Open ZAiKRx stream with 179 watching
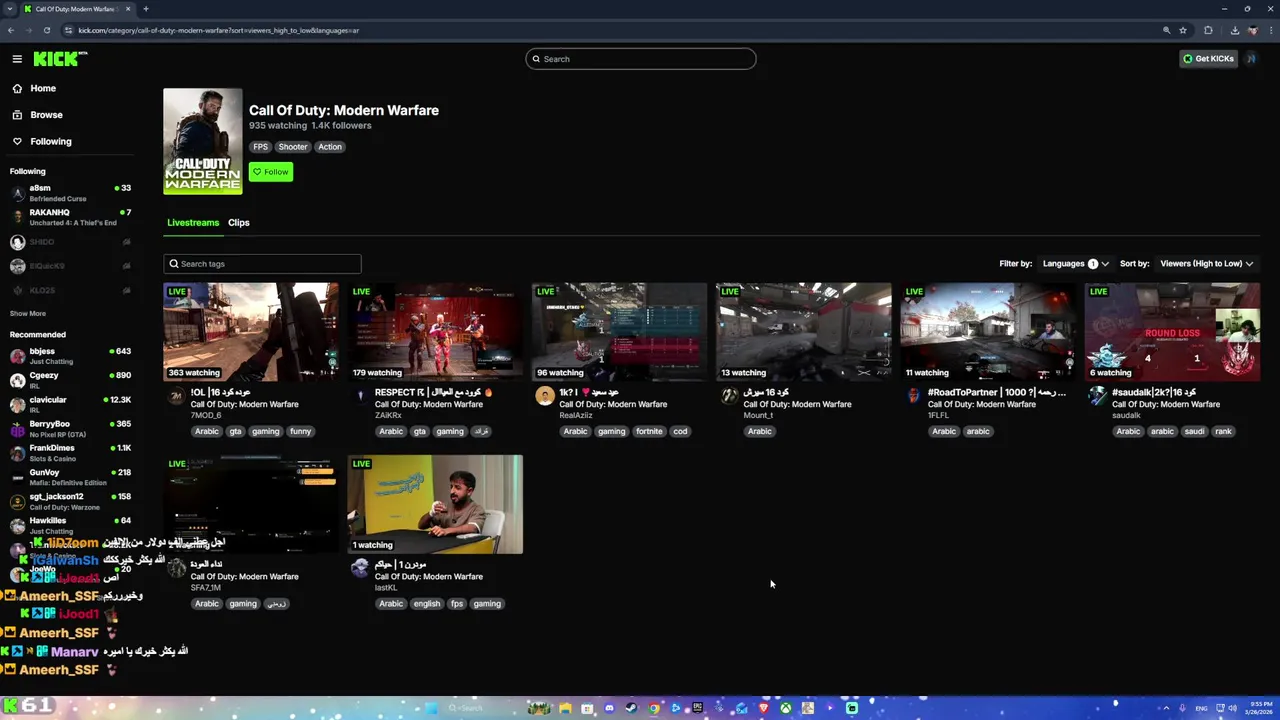 tap(435, 332)
